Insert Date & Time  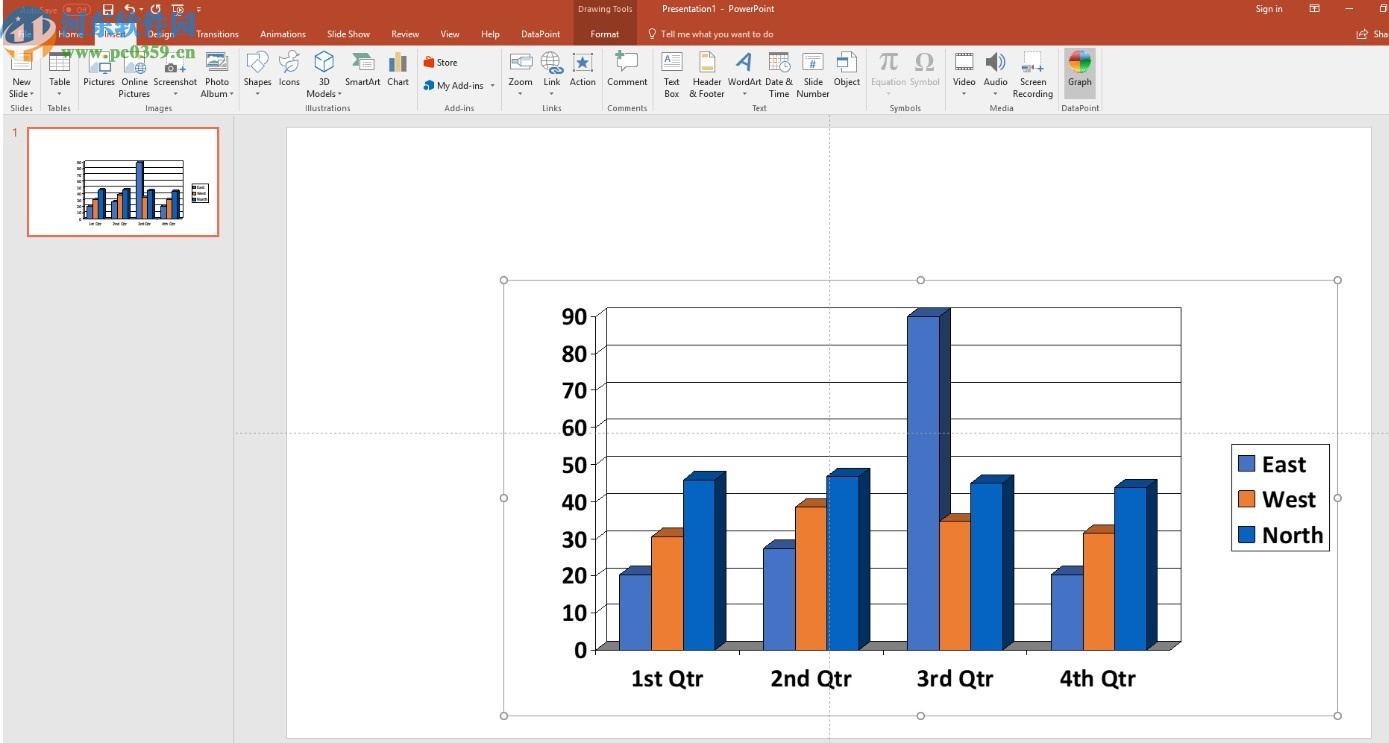tap(779, 75)
